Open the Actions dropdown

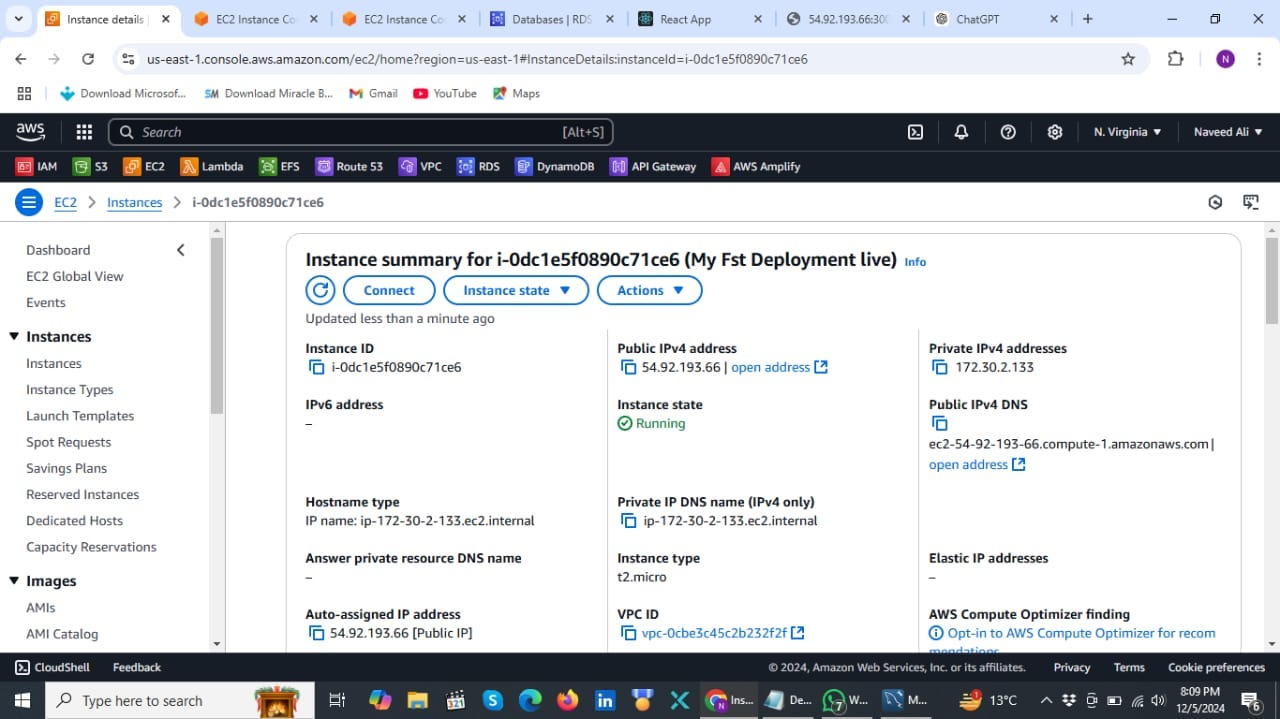[649, 290]
